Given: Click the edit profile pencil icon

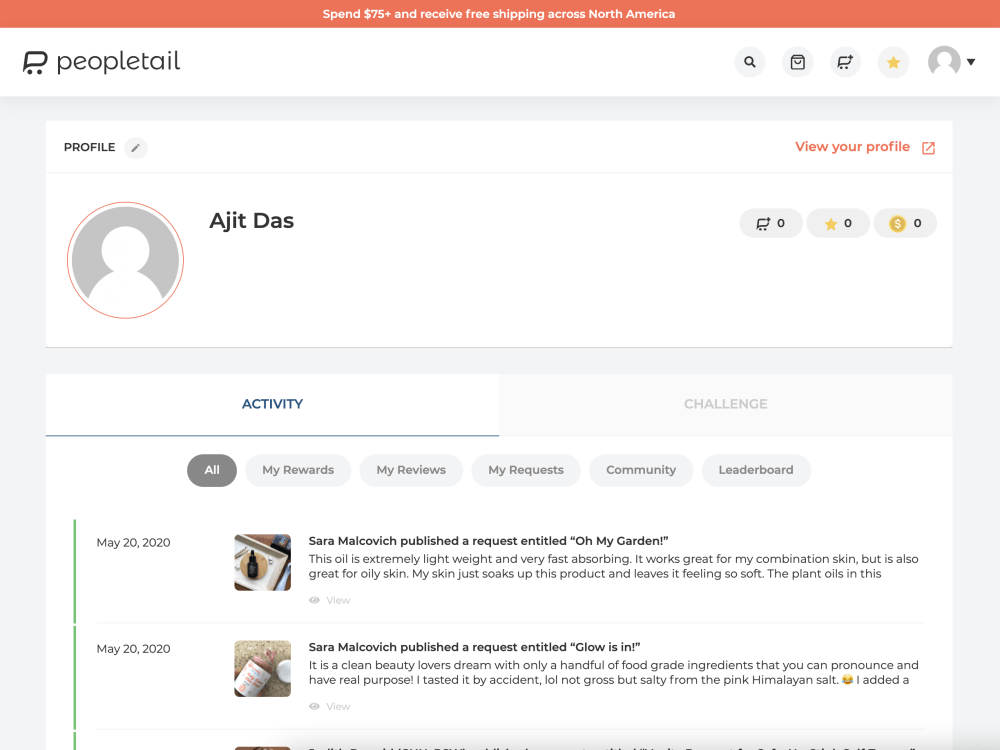Looking at the screenshot, I should (136, 148).
